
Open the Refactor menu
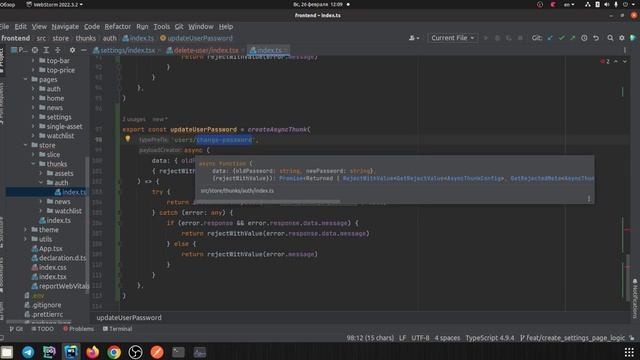coord(118,27)
